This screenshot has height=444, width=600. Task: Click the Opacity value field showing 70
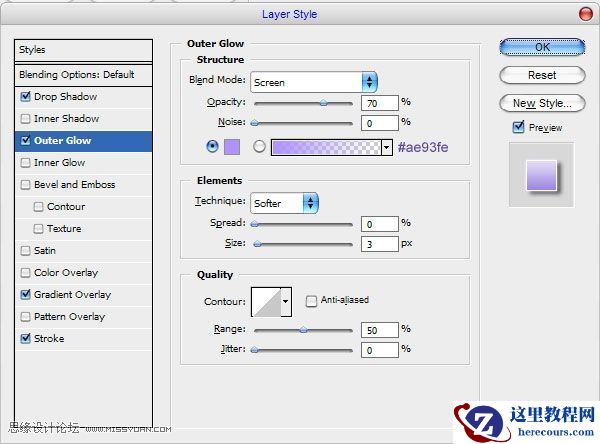380,103
